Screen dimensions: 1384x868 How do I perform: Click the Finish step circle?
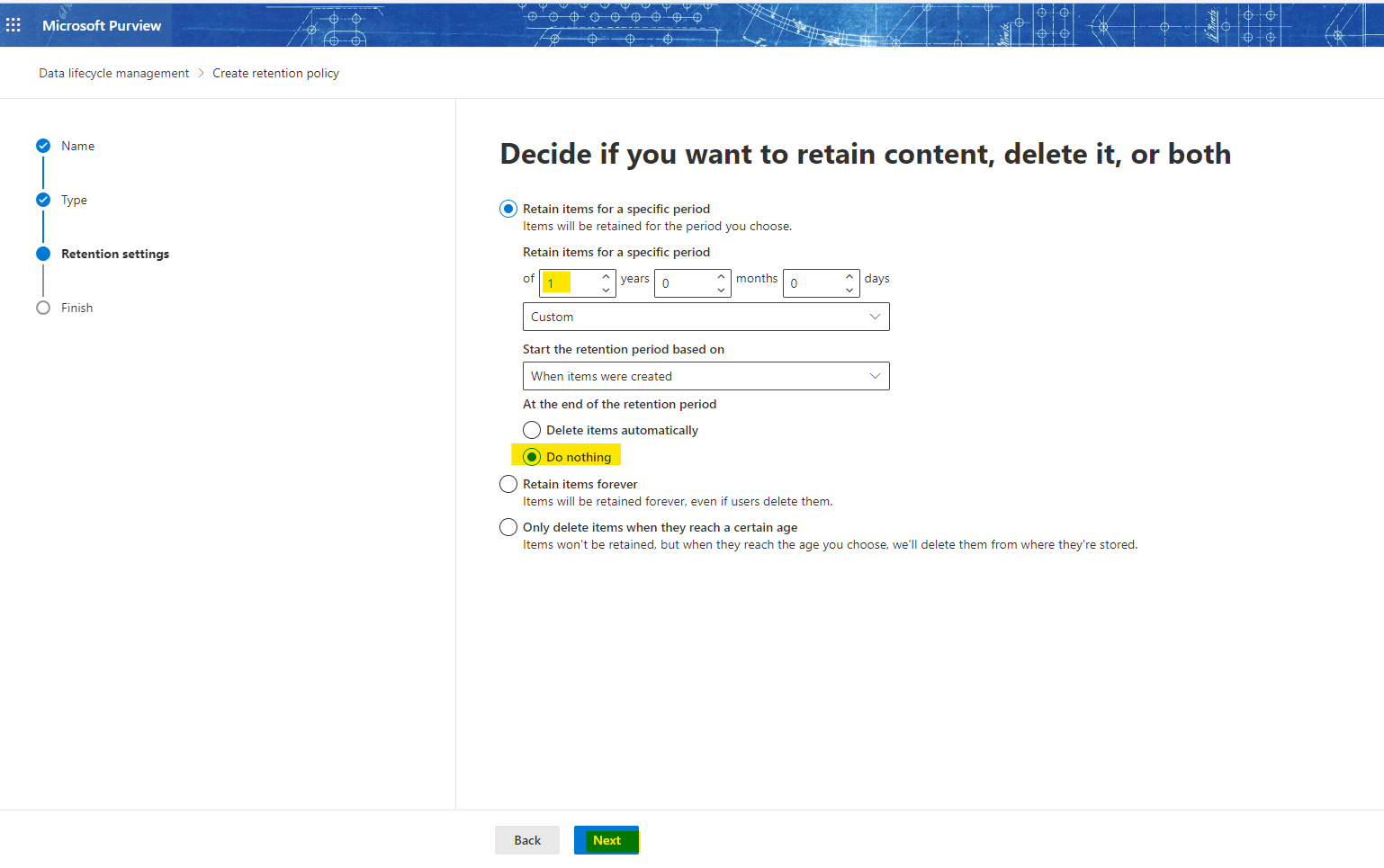pos(42,307)
